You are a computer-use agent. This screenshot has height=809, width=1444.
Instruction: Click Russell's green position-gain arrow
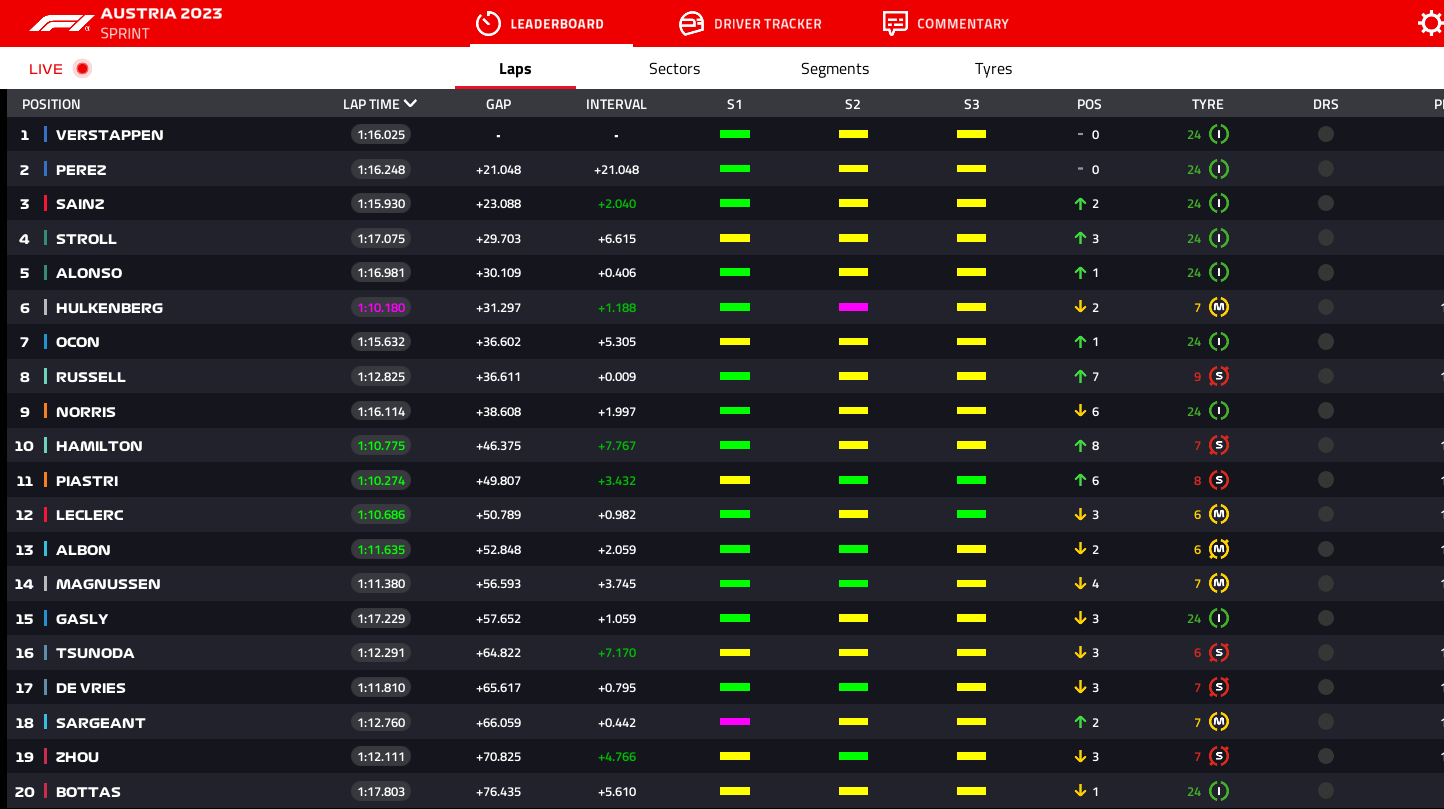[1080, 377]
